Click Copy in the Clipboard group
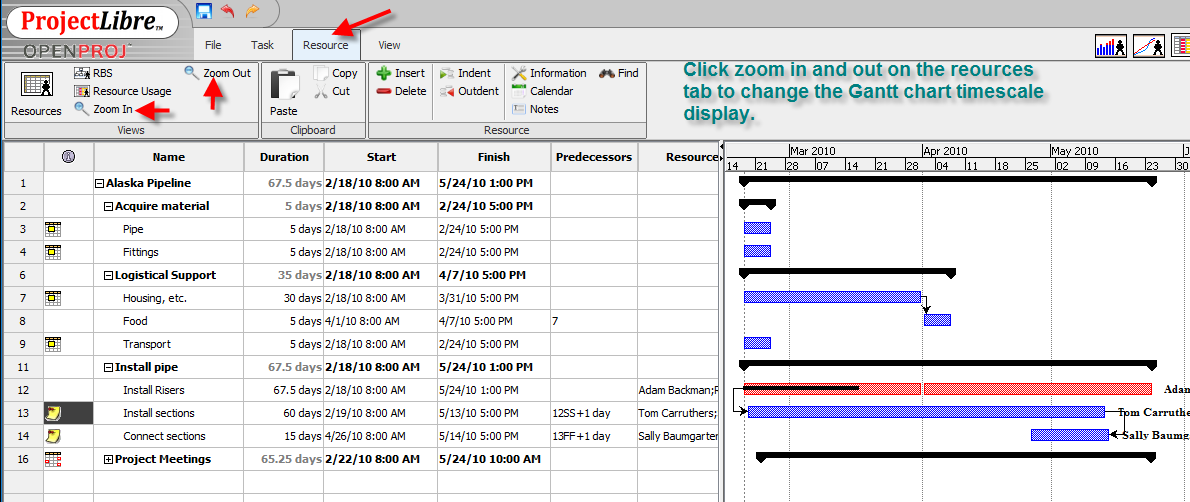This screenshot has width=1190, height=502. click(335, 73)
